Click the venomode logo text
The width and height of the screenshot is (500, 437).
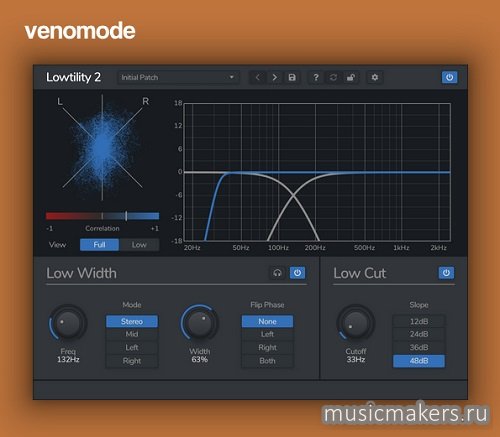pyautogui.click(x=80, y=31)
